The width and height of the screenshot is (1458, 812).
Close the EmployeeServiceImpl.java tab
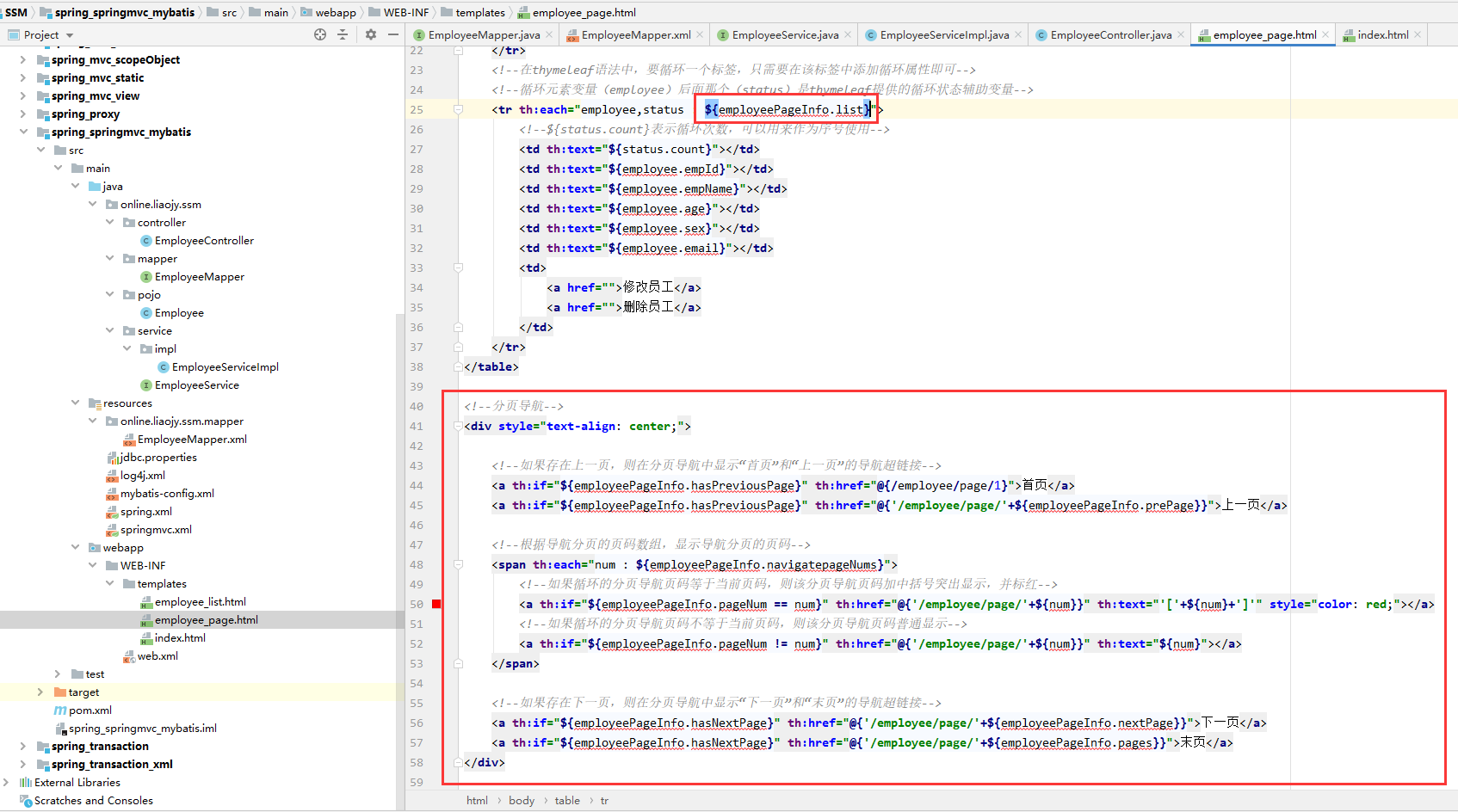[x=1018, y=34]
